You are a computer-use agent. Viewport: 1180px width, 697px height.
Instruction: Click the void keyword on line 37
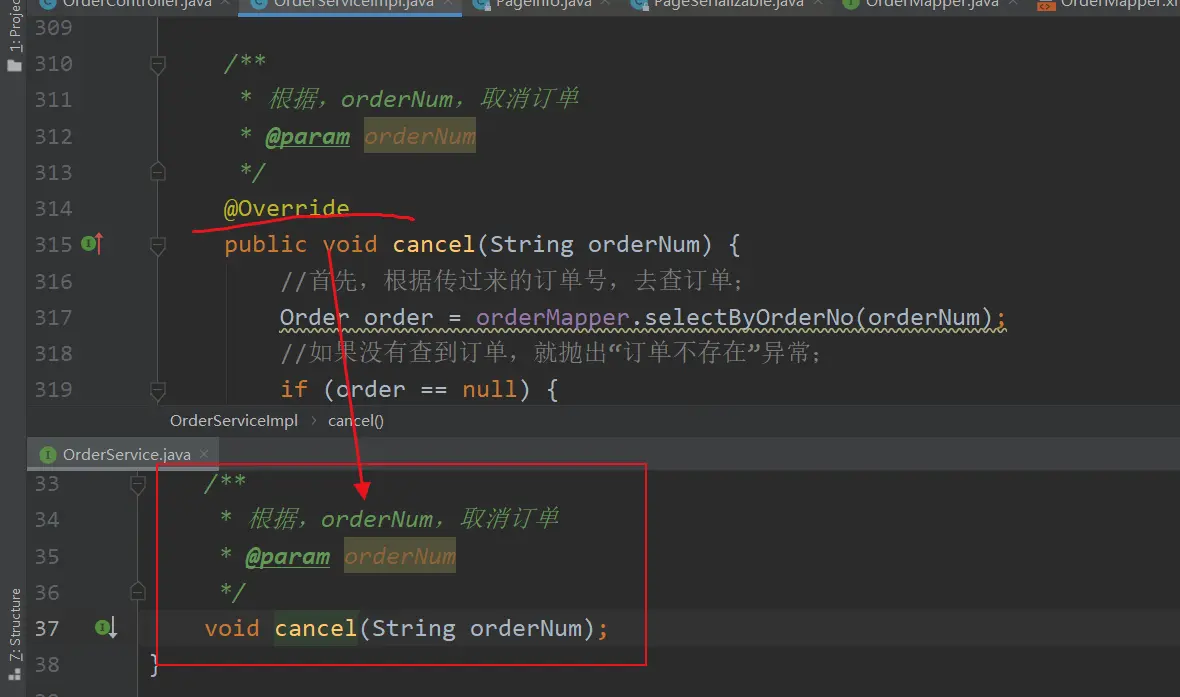pos(232,629)
